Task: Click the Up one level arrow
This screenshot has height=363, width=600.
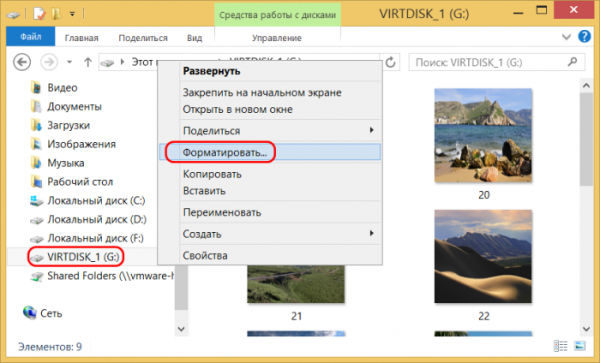Action: point(88,62)
